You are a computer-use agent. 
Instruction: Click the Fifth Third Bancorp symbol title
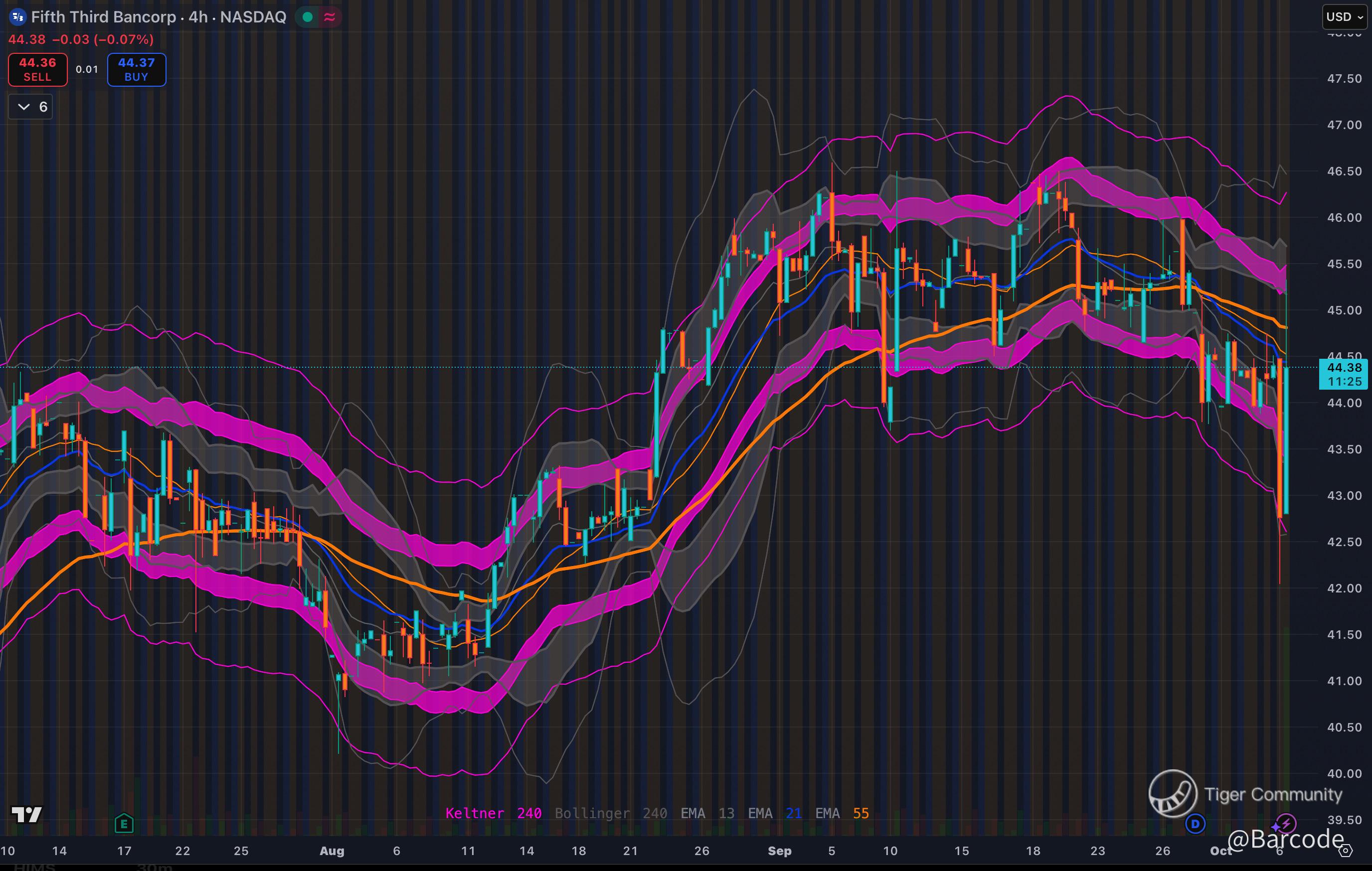[x=103, y=17]
